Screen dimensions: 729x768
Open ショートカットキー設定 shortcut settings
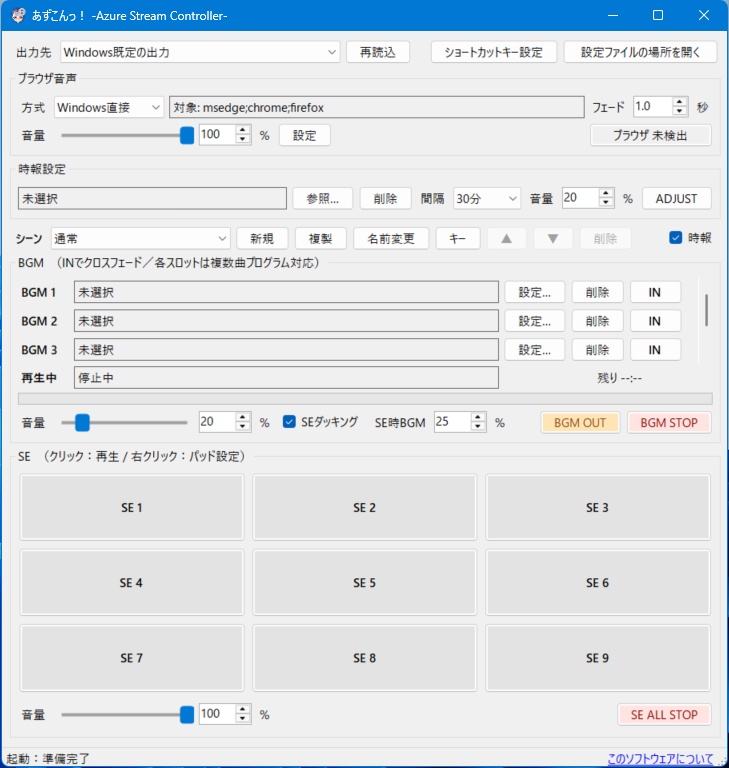click(x=493, y=52)
